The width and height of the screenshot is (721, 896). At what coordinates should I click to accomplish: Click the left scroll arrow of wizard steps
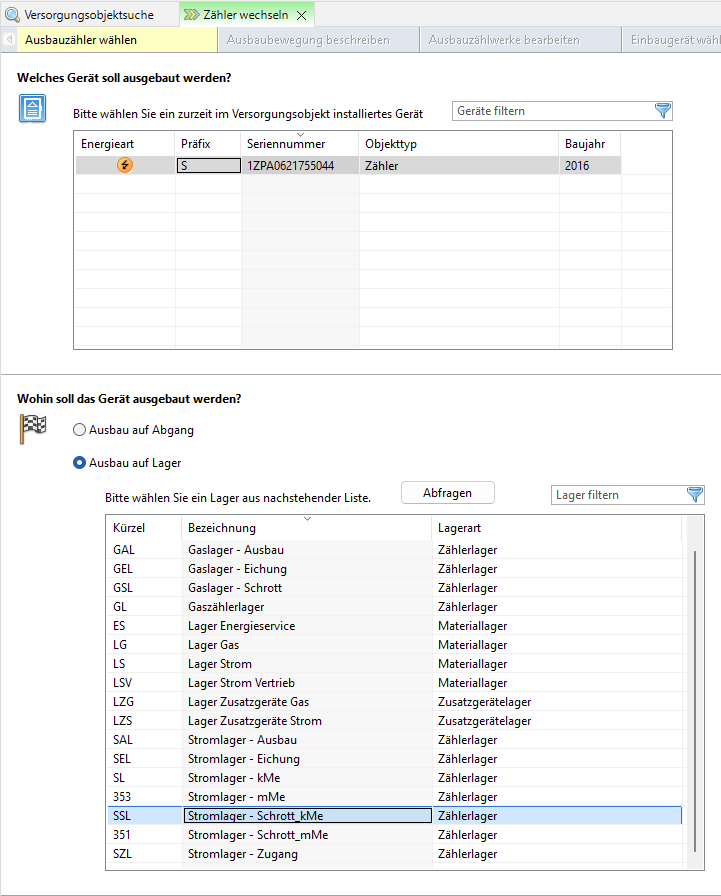coord(8,40)
